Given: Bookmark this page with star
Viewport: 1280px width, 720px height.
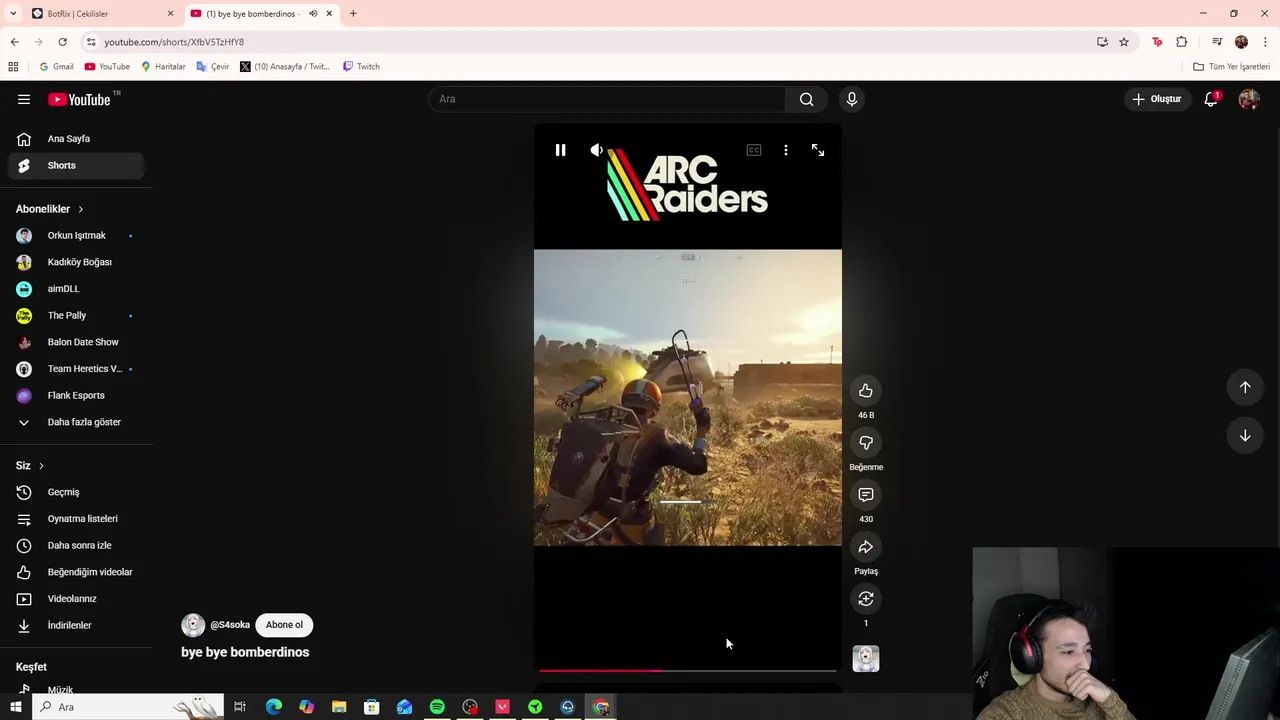Looking at the screenshot, I should 1124,42.
